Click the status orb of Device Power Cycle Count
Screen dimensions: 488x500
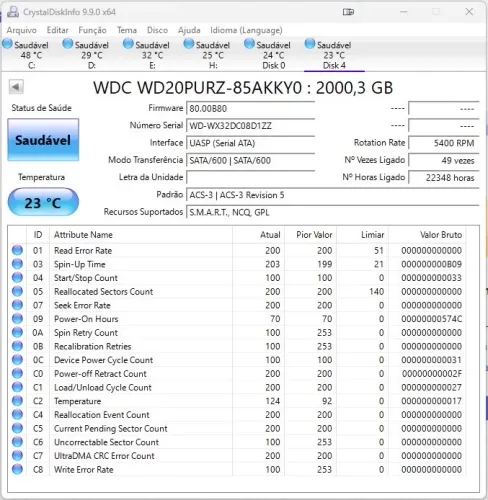tap(17, 360)
